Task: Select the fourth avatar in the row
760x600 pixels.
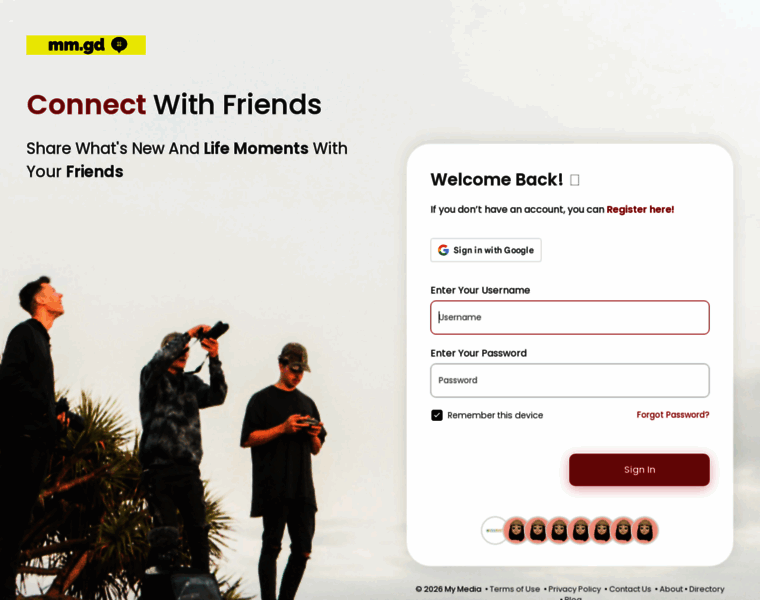Action: tap(559, 530)
